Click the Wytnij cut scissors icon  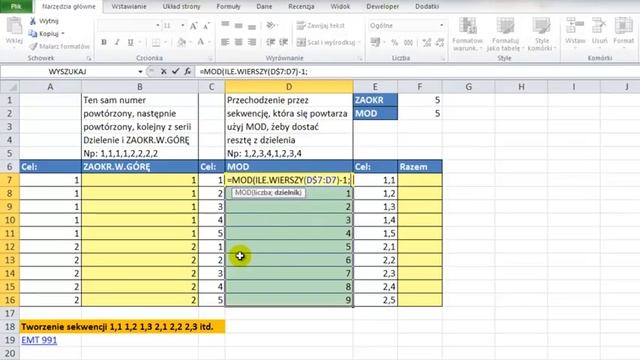[33, 21]
